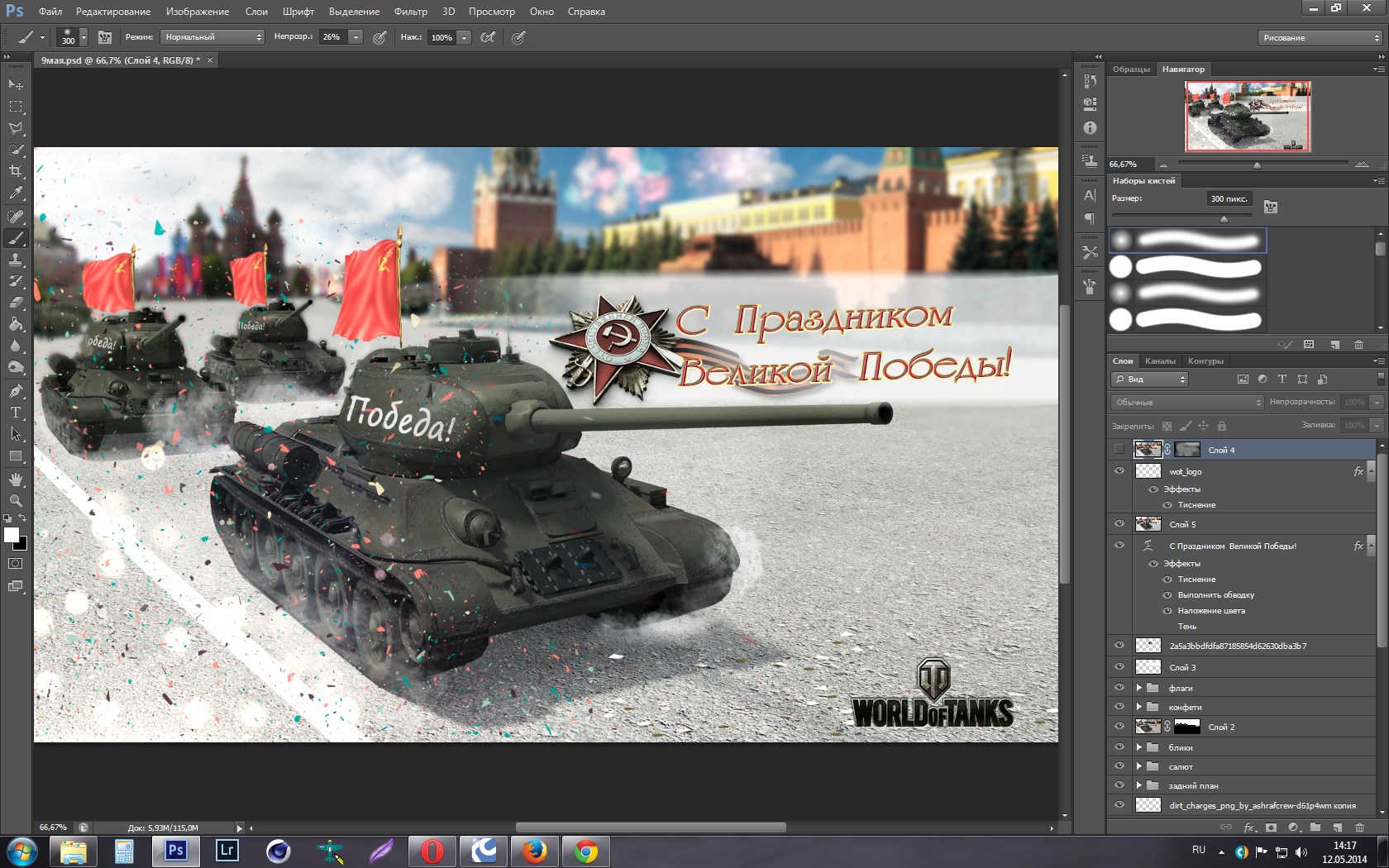The image size is (1389, 868).
Task: Open Lightroom from the taskbar
Action: [227, 851]
